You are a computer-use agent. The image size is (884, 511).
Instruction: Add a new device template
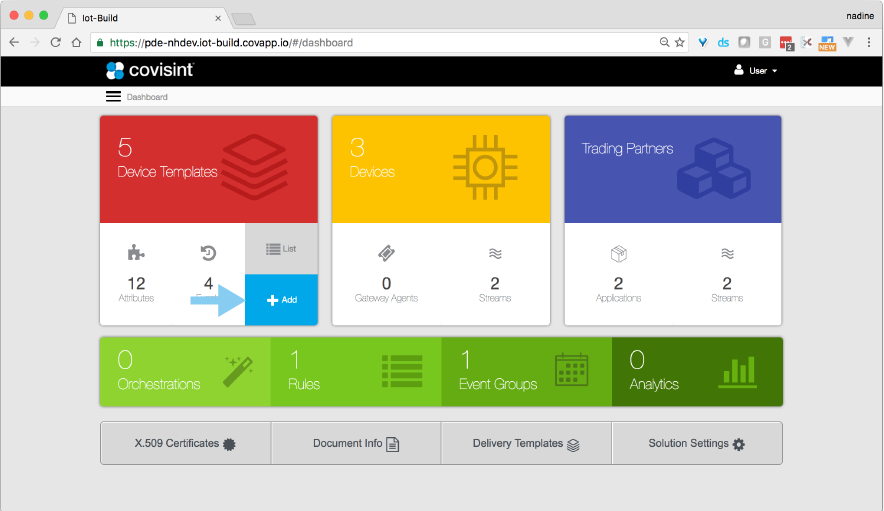click(281, 300)
